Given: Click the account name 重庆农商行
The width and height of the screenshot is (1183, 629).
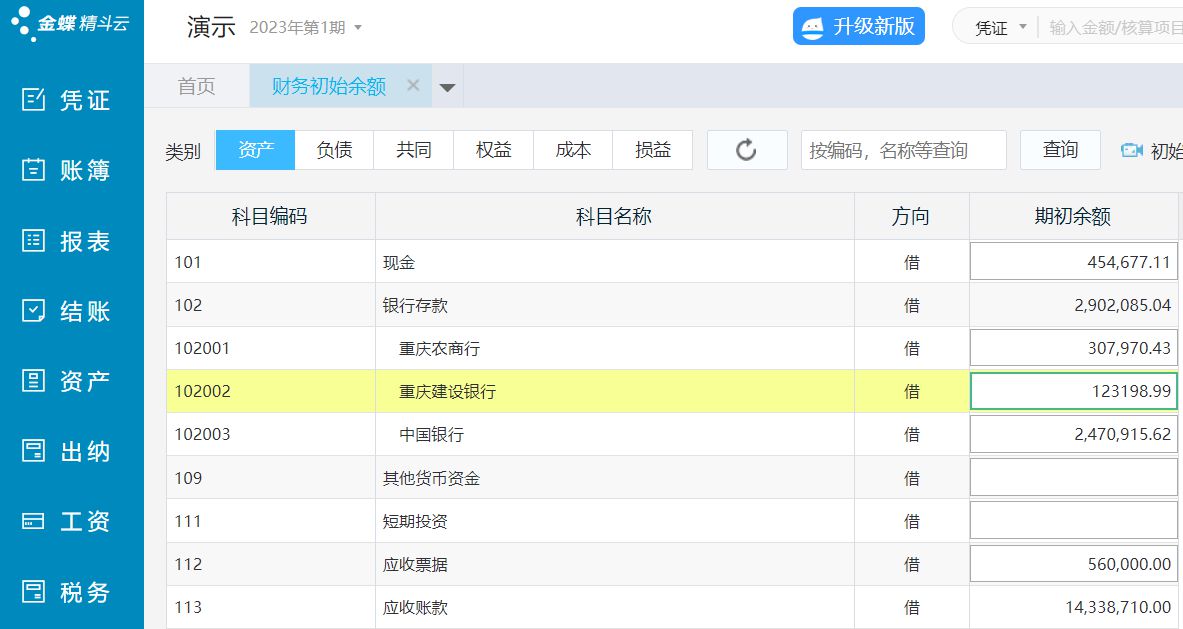Looking at the screenshot, I should pyautogui.click(x=439, y=348).
